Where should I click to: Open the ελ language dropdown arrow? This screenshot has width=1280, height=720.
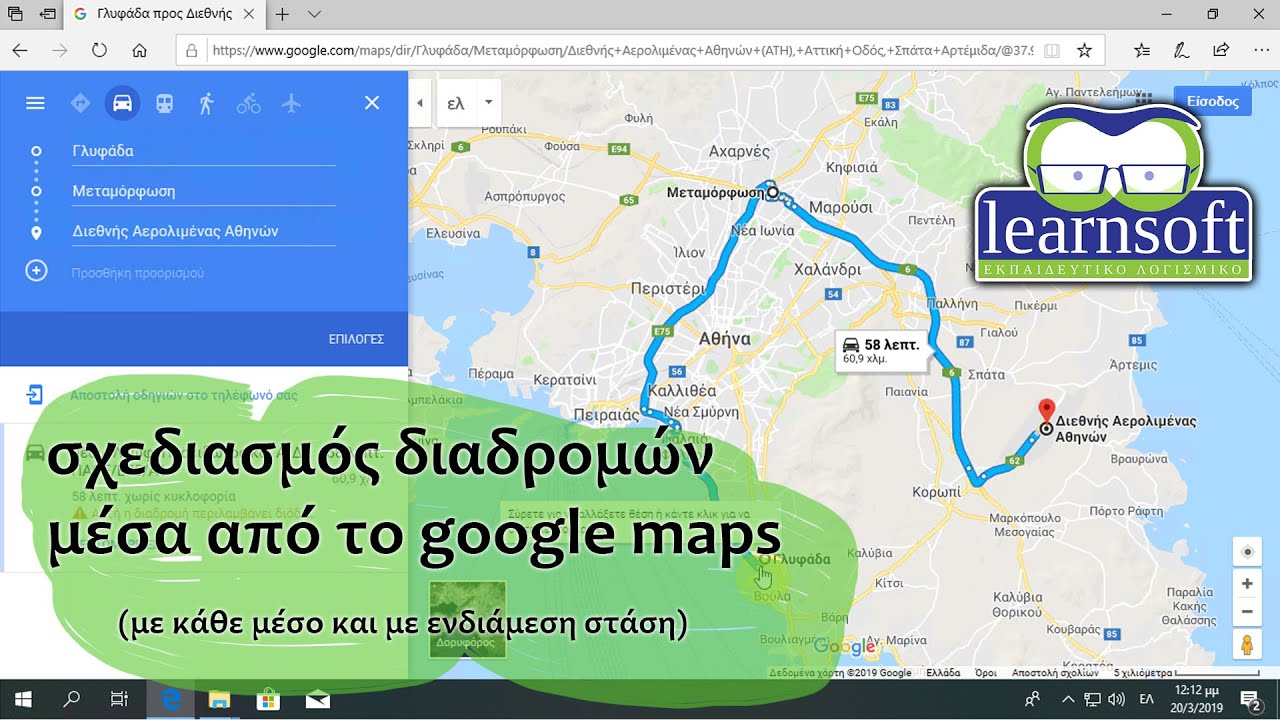tap(488, 103)
